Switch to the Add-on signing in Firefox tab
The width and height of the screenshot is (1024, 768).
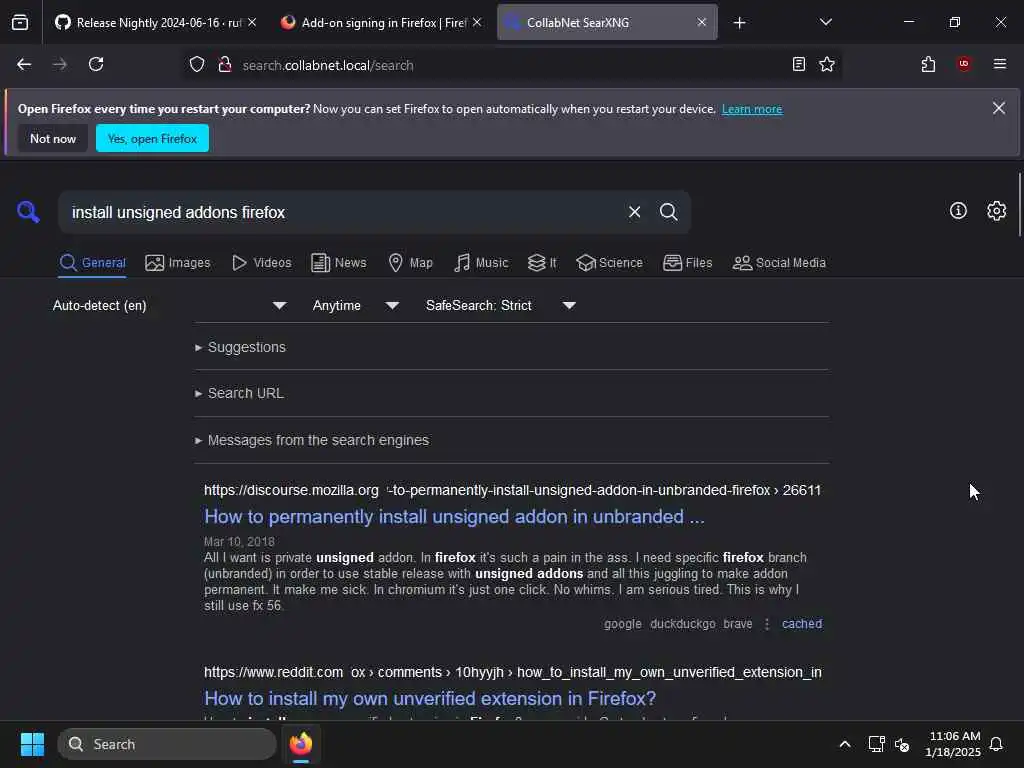(381, 23)
